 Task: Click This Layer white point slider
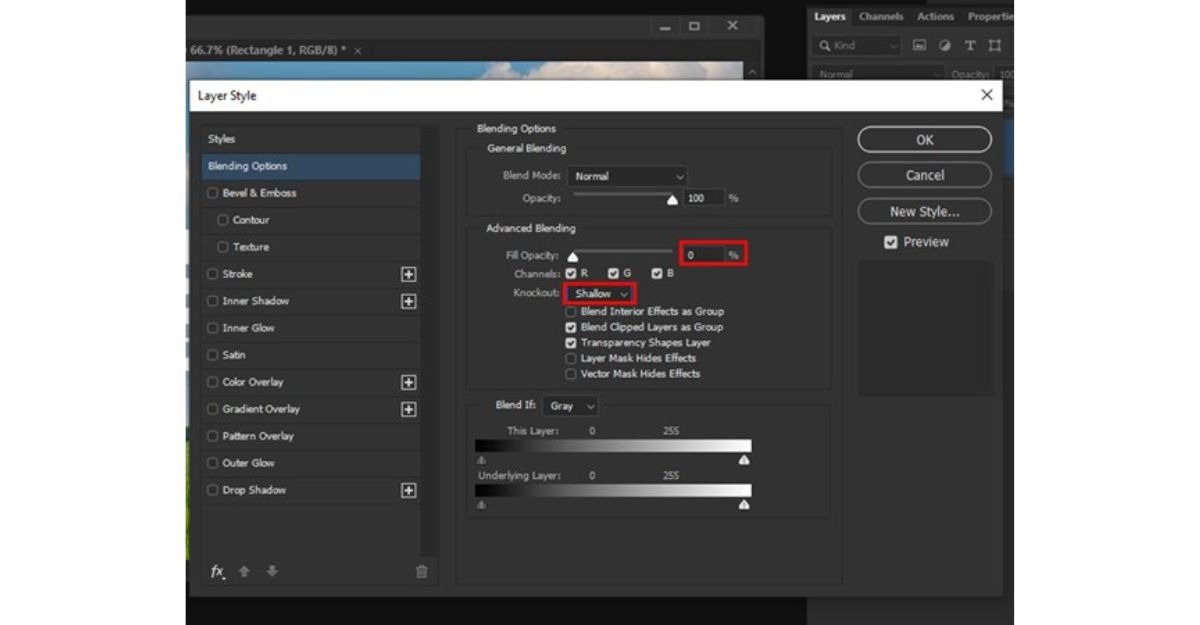pyautogui.click(x=744, y=460)
